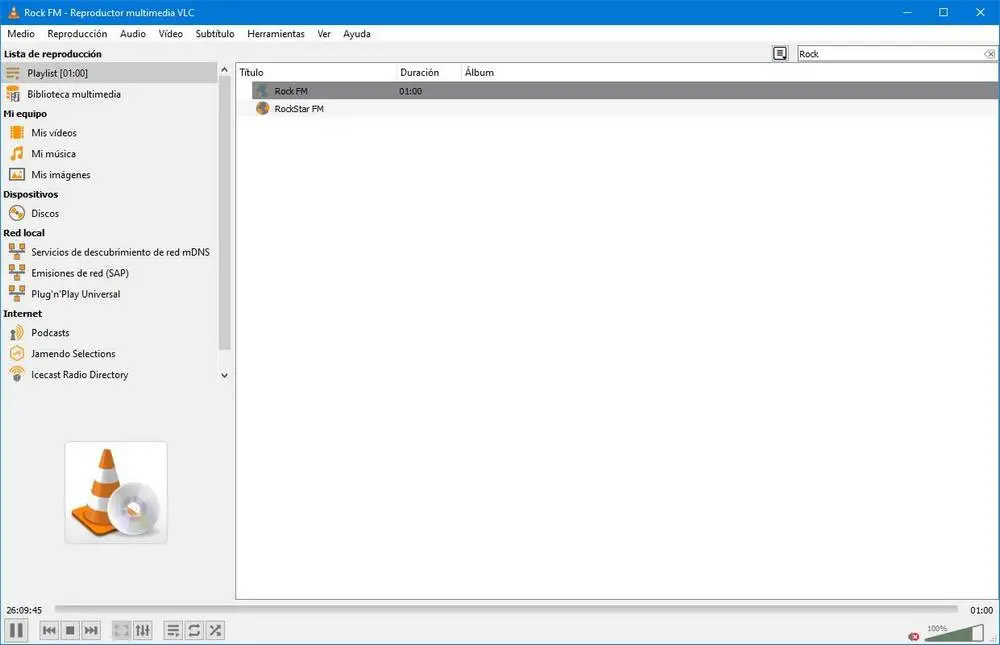This screenshot has width=1000, height=645.
Task: Select Mi música note icon
Action: [17, 154]
